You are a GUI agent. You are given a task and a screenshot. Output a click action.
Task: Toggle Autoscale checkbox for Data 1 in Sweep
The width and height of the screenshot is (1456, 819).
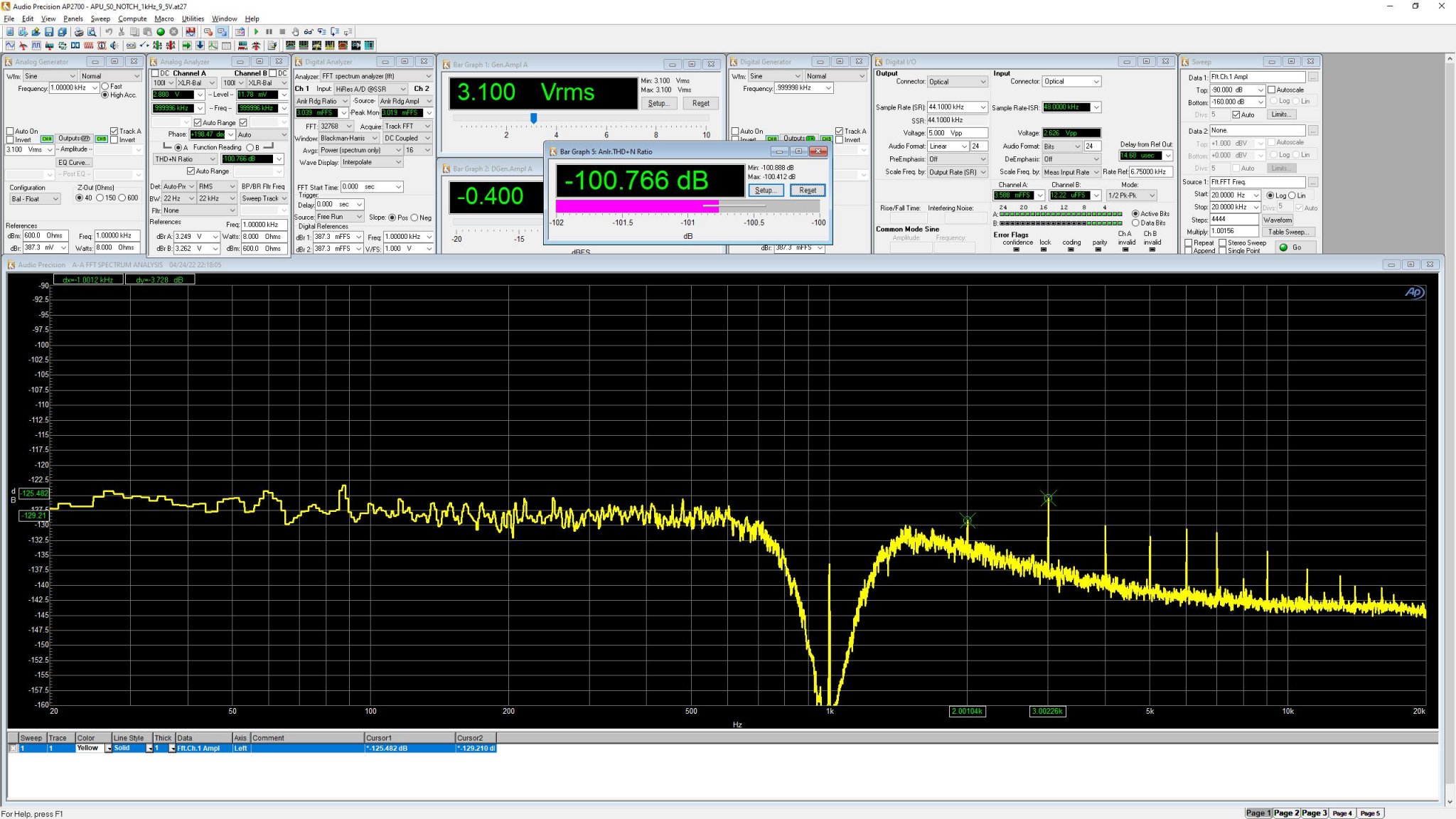[x=1272, y=90]
